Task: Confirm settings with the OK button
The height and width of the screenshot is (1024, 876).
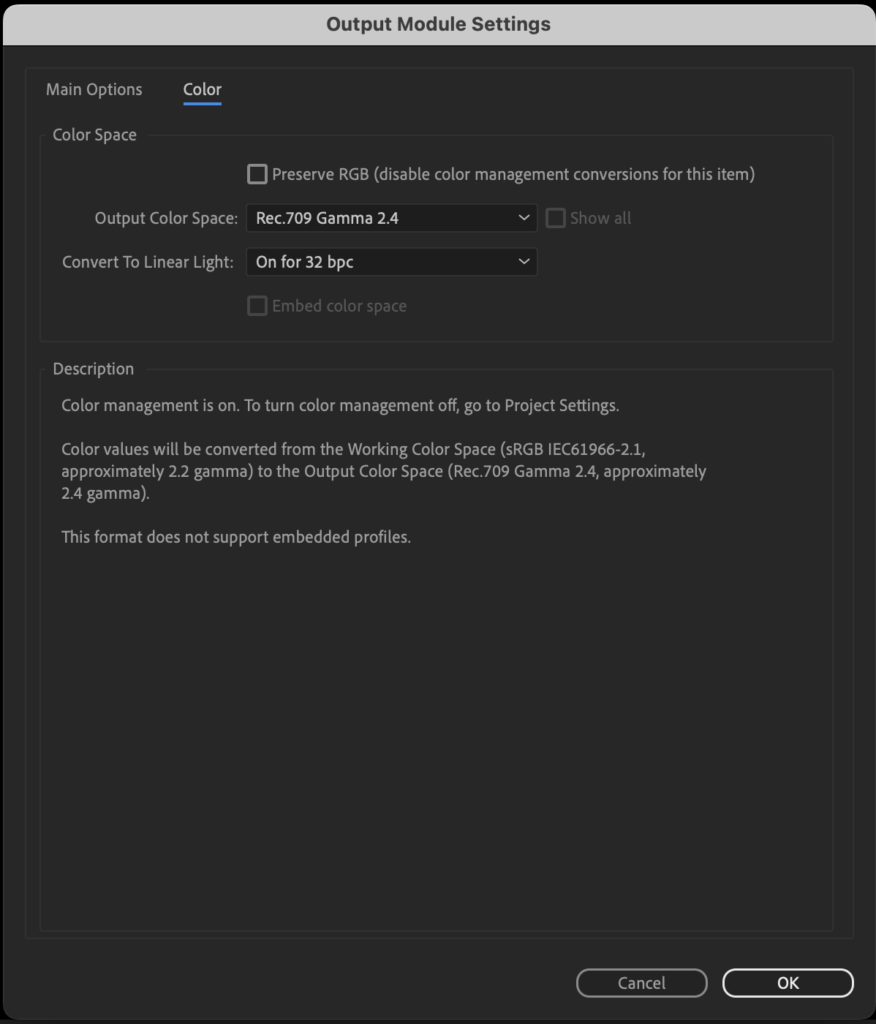Action: 788,983
